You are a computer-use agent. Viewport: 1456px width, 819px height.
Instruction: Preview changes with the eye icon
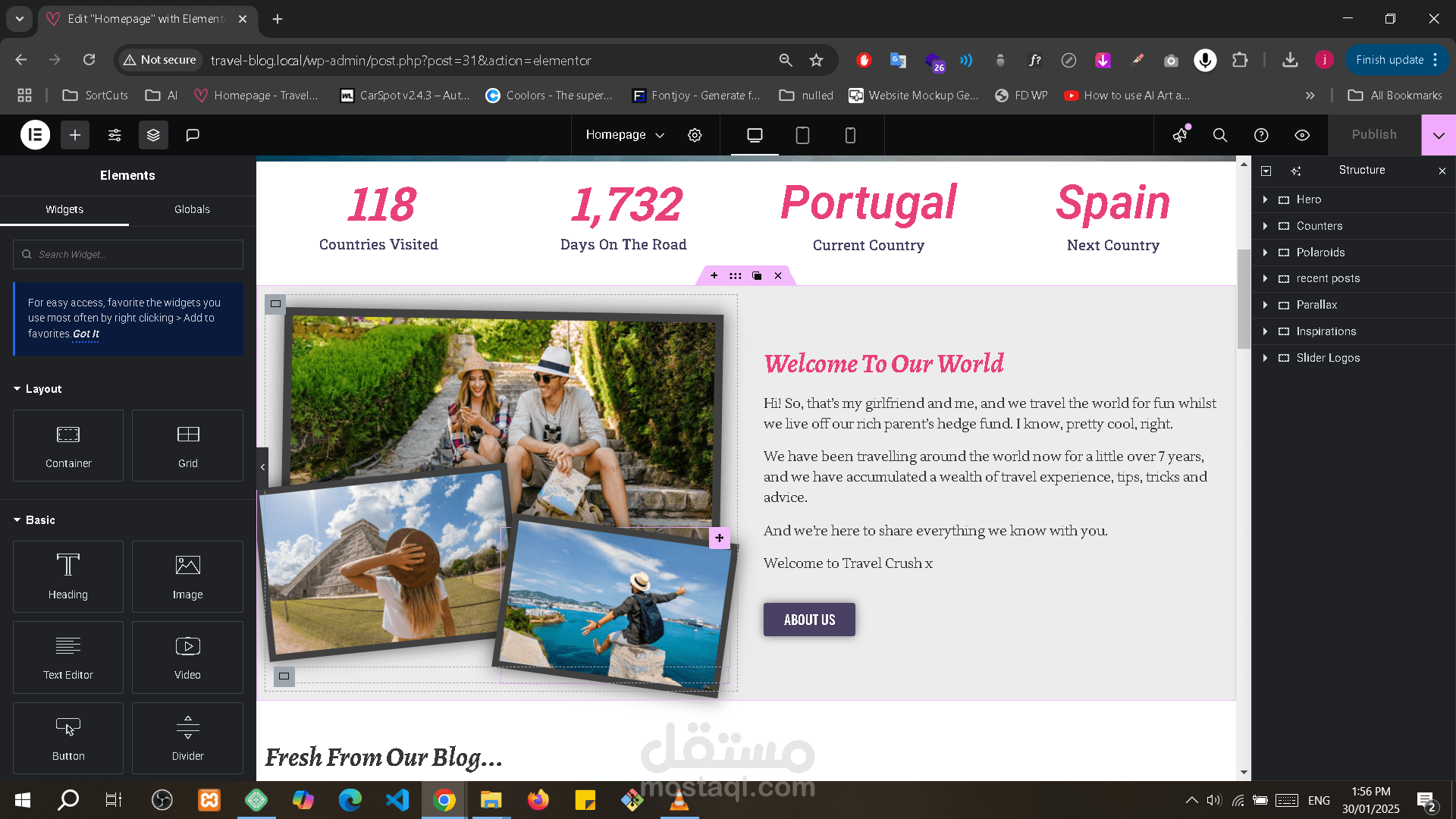click(x=1302, y=135)
